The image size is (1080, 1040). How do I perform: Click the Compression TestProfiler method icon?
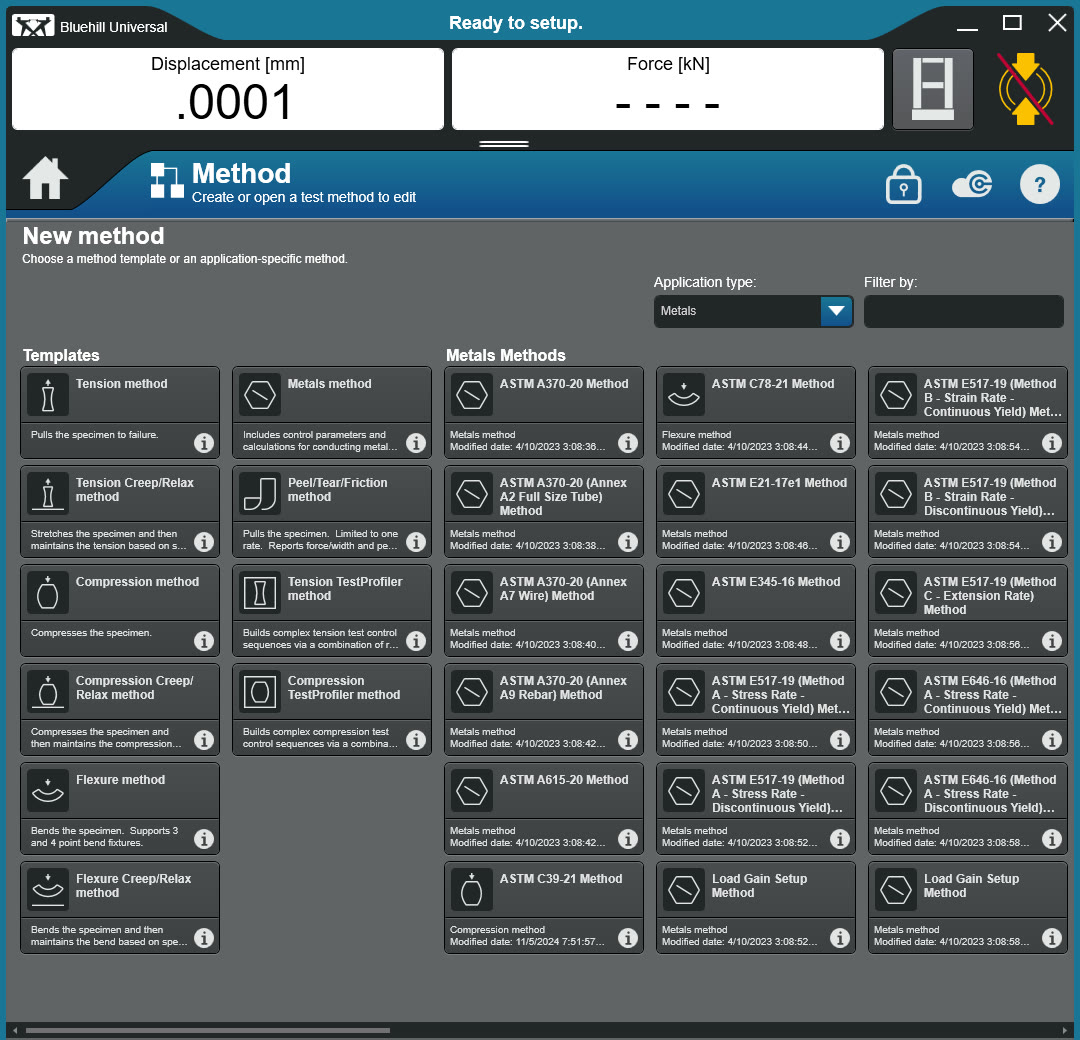tap(260, 692)
